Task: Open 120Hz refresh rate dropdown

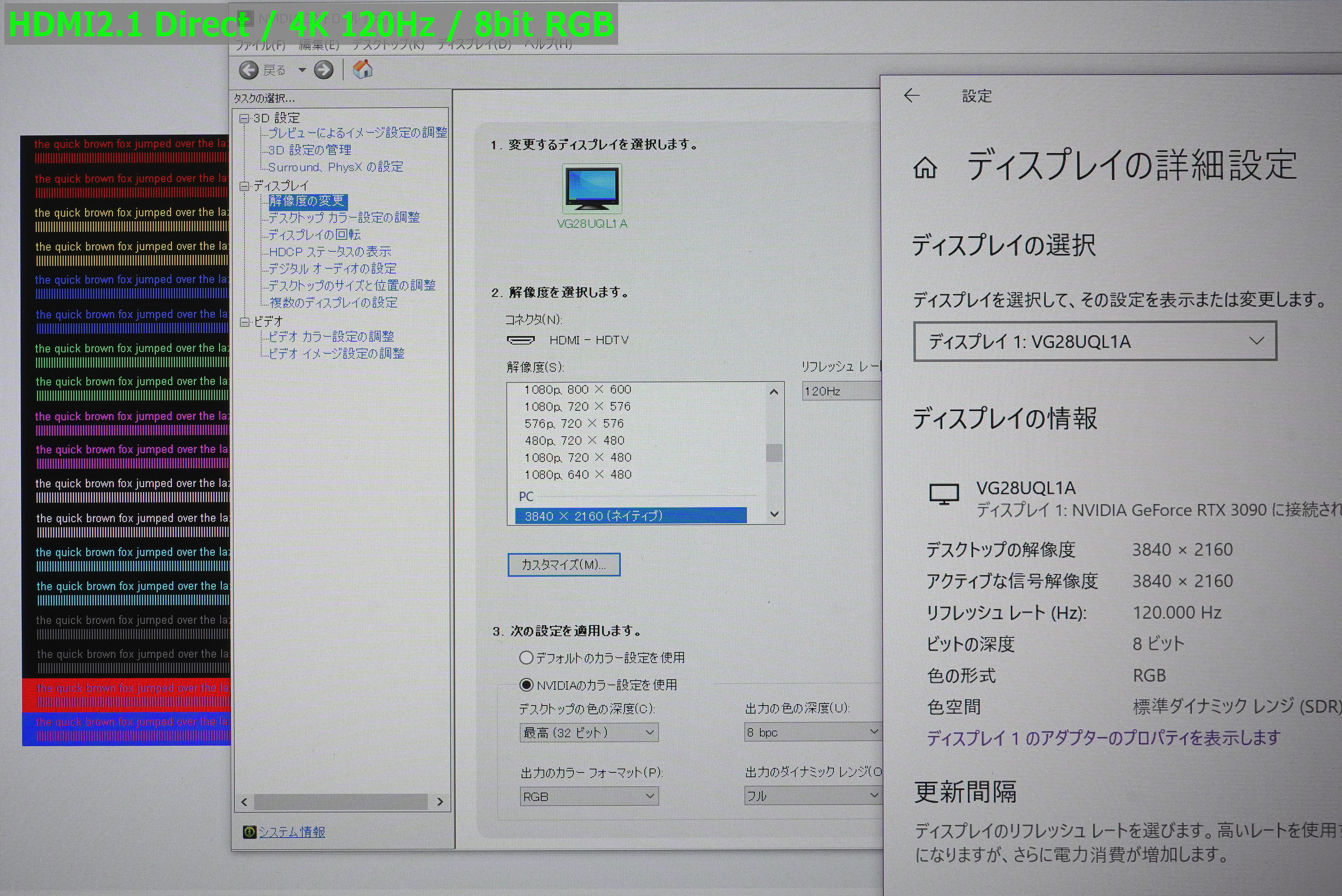Action: click(x=842, y=391)
